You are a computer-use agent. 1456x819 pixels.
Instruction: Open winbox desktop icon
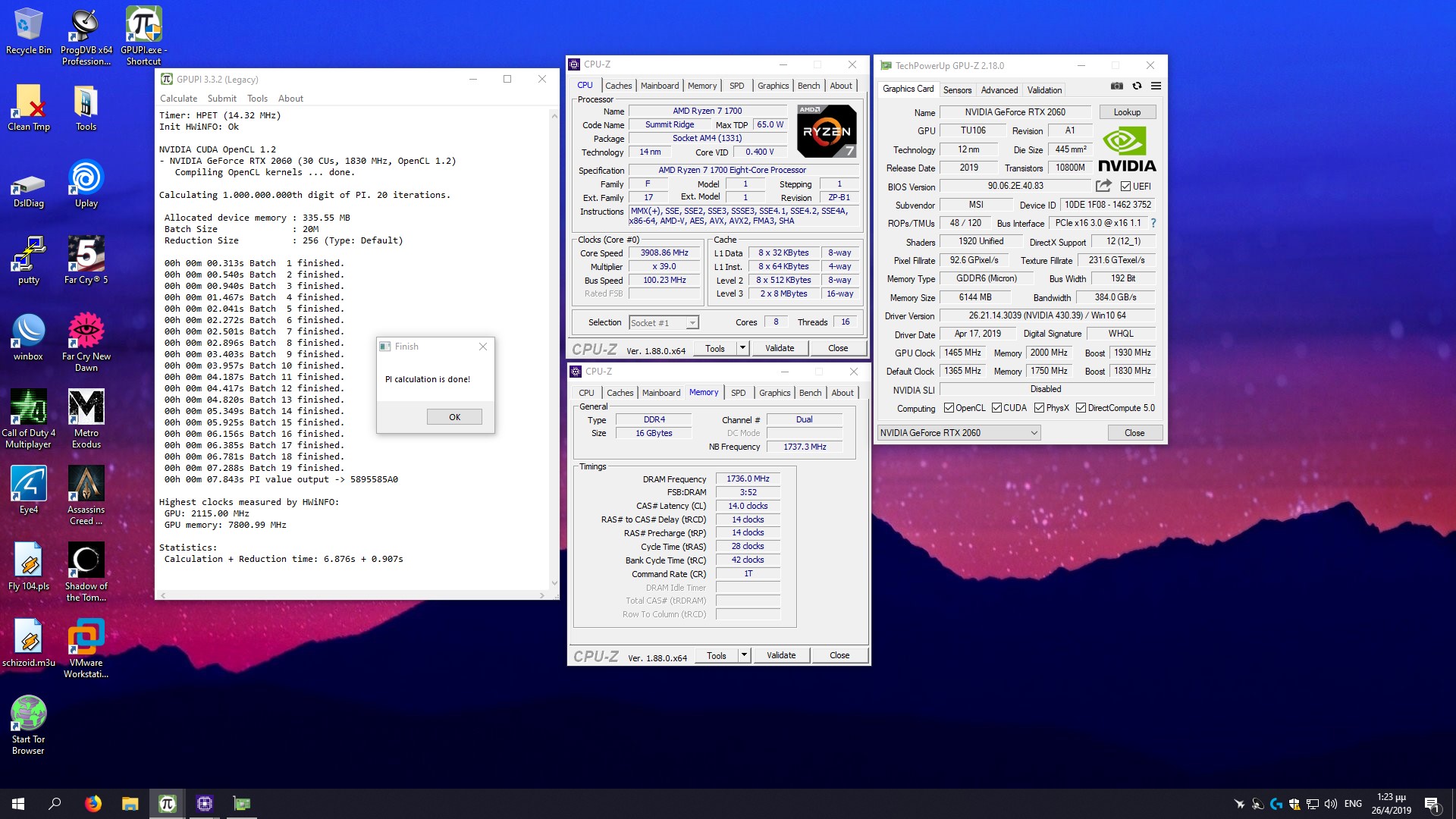pyautogui.click(x=28, y=338)
